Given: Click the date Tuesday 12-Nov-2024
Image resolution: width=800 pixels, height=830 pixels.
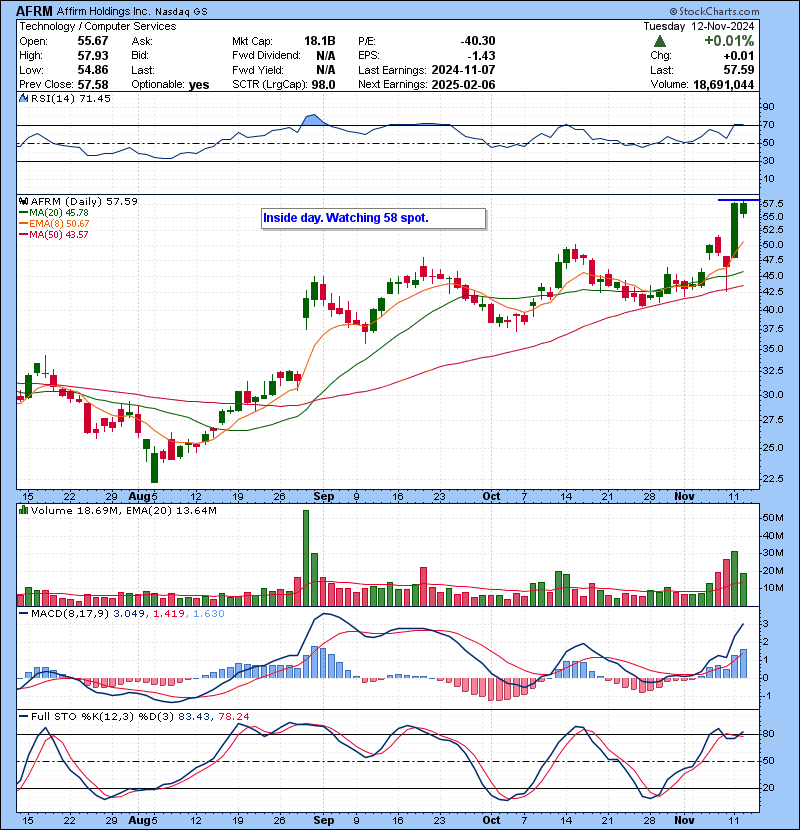Looking at the screenshot, I should tap(699, 26).
